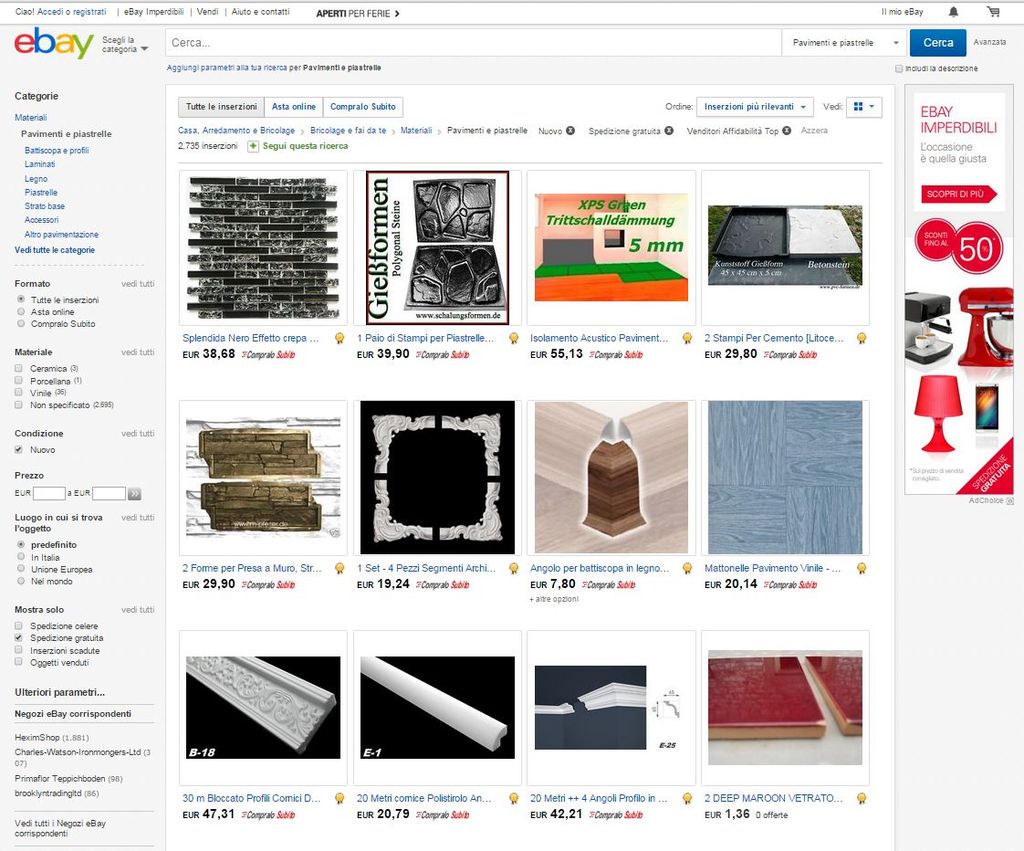Submit price range with the arrow button
Screen dimensions: 1024x851
[135, 493]
